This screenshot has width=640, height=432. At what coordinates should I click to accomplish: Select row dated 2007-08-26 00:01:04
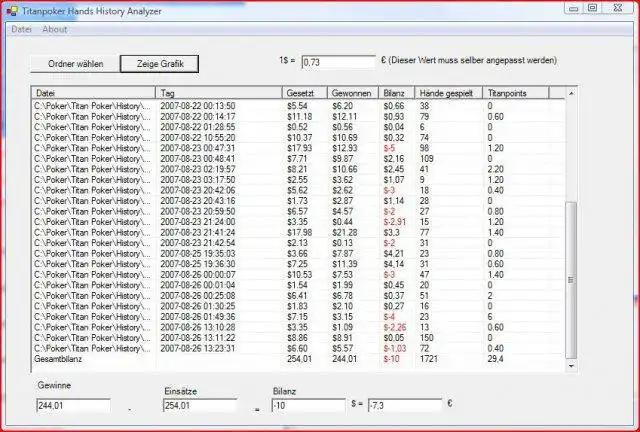point(299,285)
